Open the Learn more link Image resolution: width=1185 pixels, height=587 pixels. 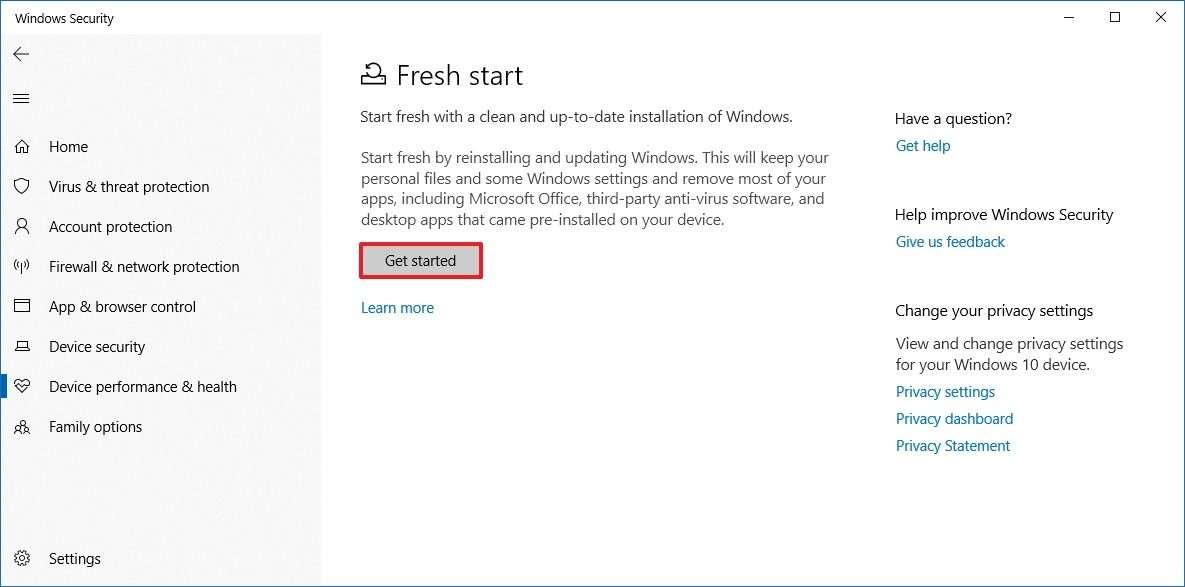[x=397, y=308]
